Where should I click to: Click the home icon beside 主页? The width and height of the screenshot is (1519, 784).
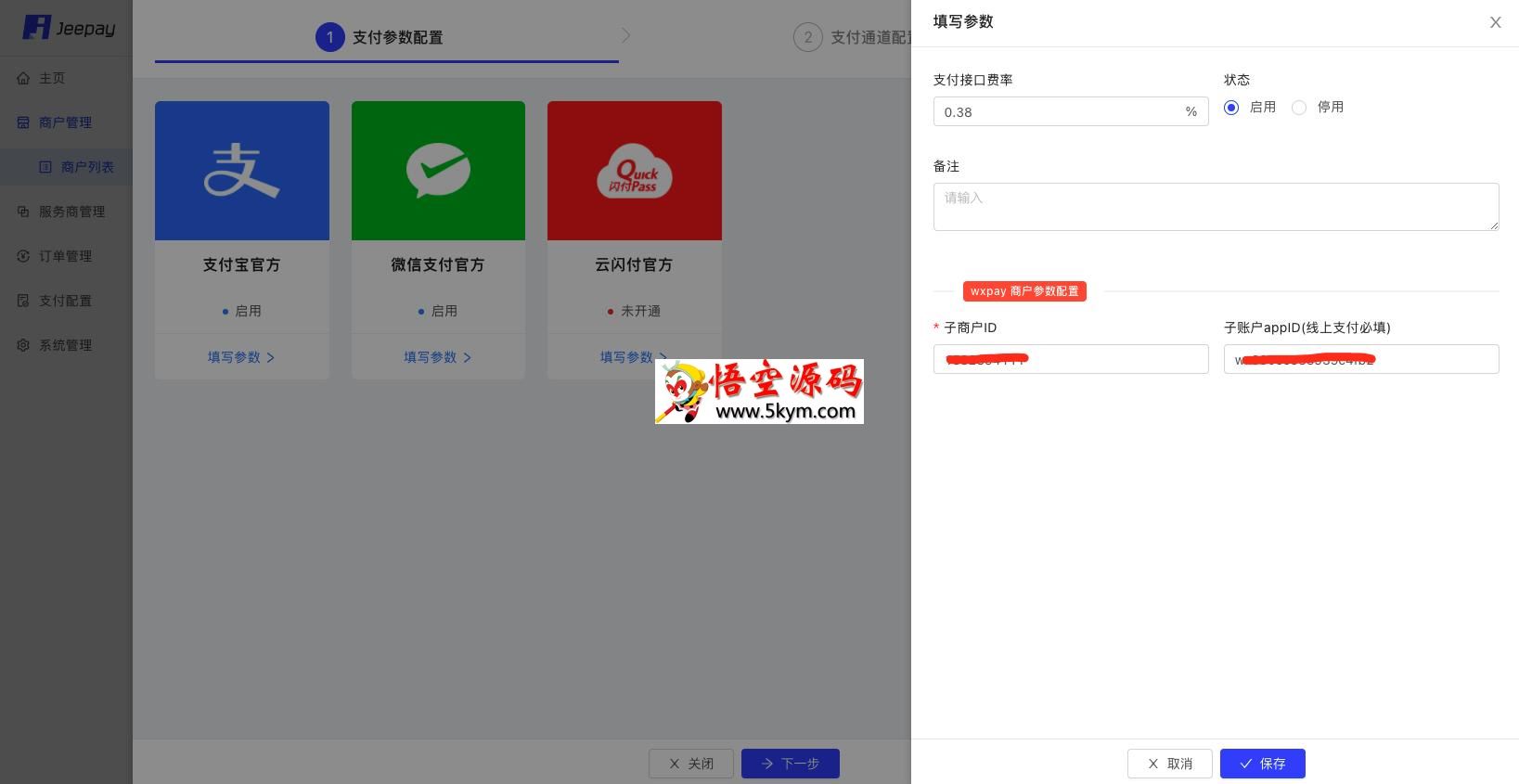tap(23, 78)
